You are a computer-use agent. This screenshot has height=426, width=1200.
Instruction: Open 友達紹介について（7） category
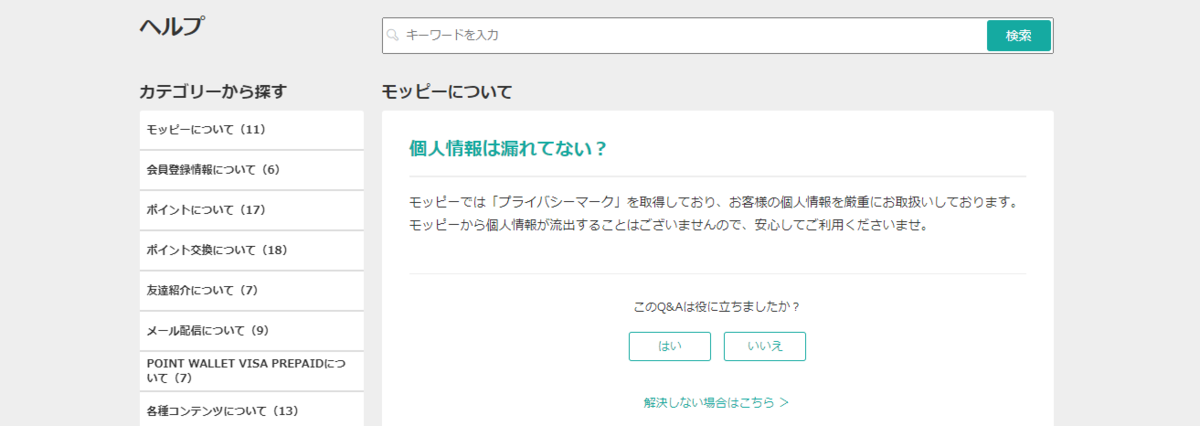click(x=252, y=290)
